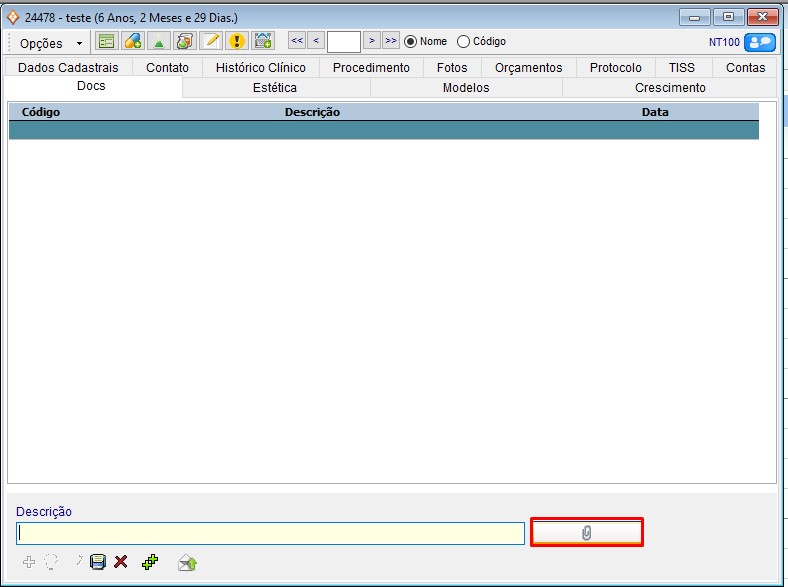Screen dimensions: 788x587
Task: Click the Descrição text input field
Action: (270, 533)
